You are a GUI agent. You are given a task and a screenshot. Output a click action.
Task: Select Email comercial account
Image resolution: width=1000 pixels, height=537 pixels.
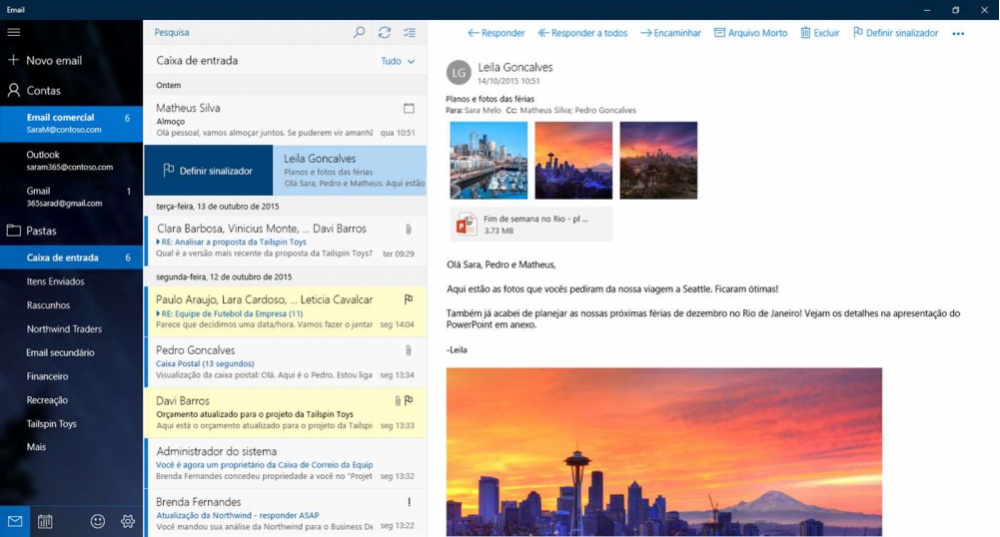coord(71,123)
